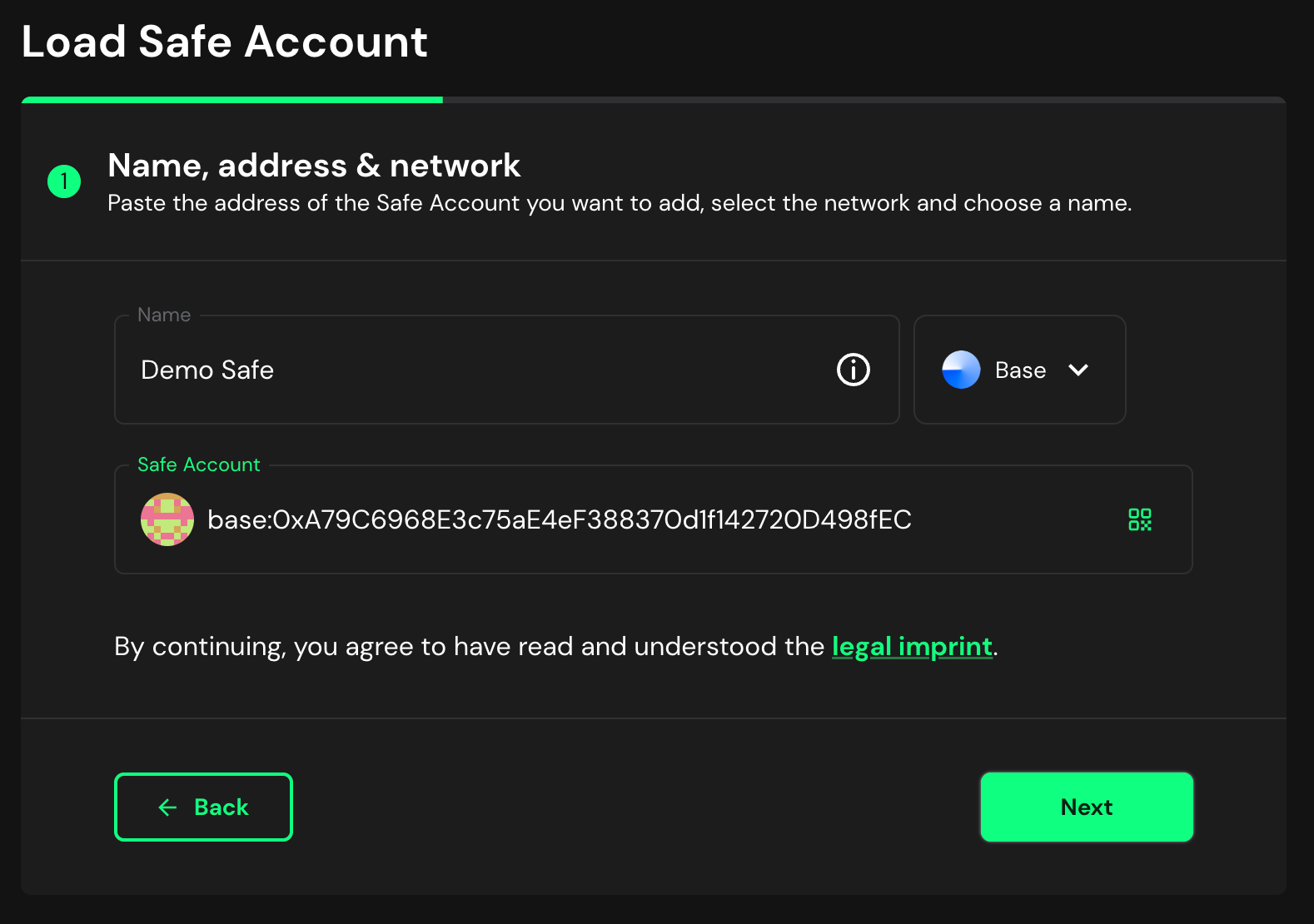Click the Load Safe Account page title
The height and width of the screenshot is (924, 1314).
click(224, 42)
